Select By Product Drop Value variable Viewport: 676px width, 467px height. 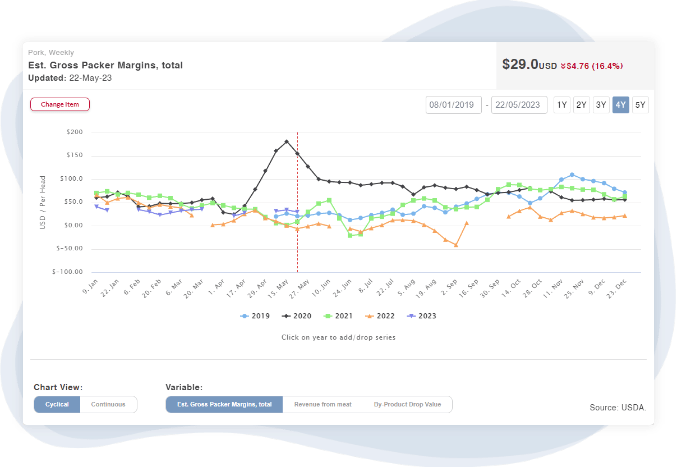[x=408, y=405]
